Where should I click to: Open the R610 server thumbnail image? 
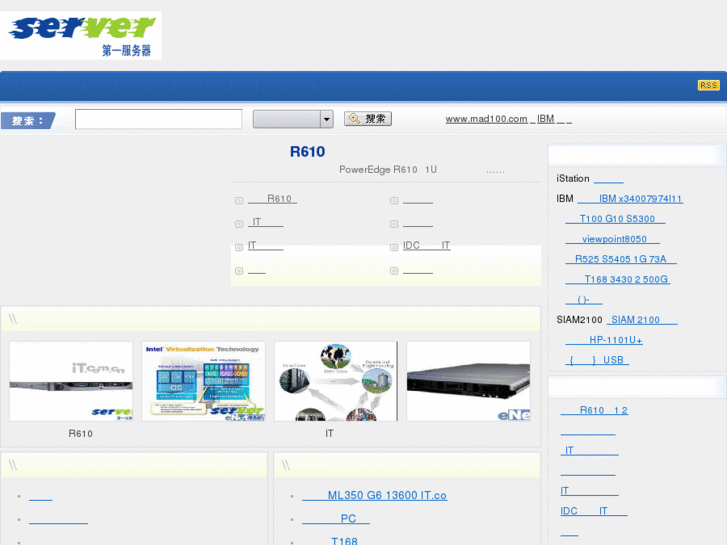point(71,381)
